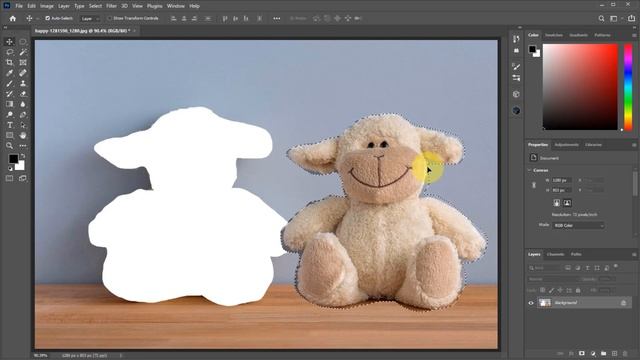The image size is (640, 360).
Task: Open the Select menu
Action: coord(95,6)
